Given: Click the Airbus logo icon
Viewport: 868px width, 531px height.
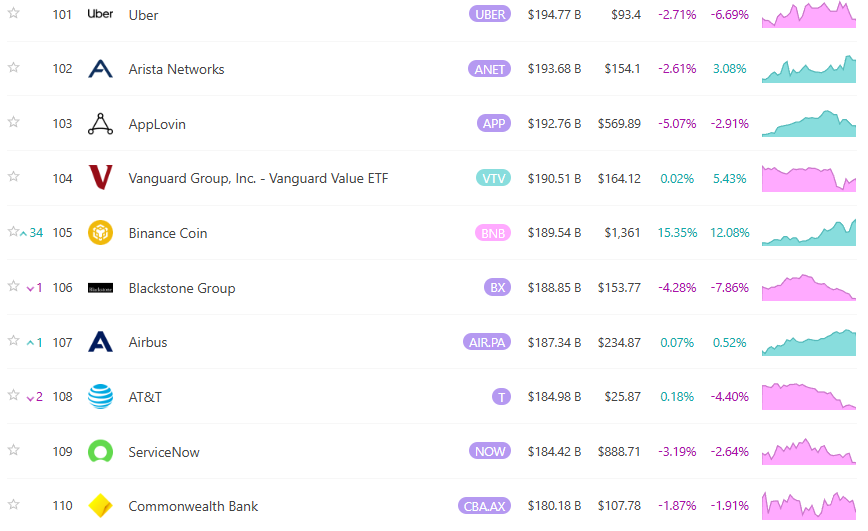Looking at the screenshot, I should tap(100, 342).
